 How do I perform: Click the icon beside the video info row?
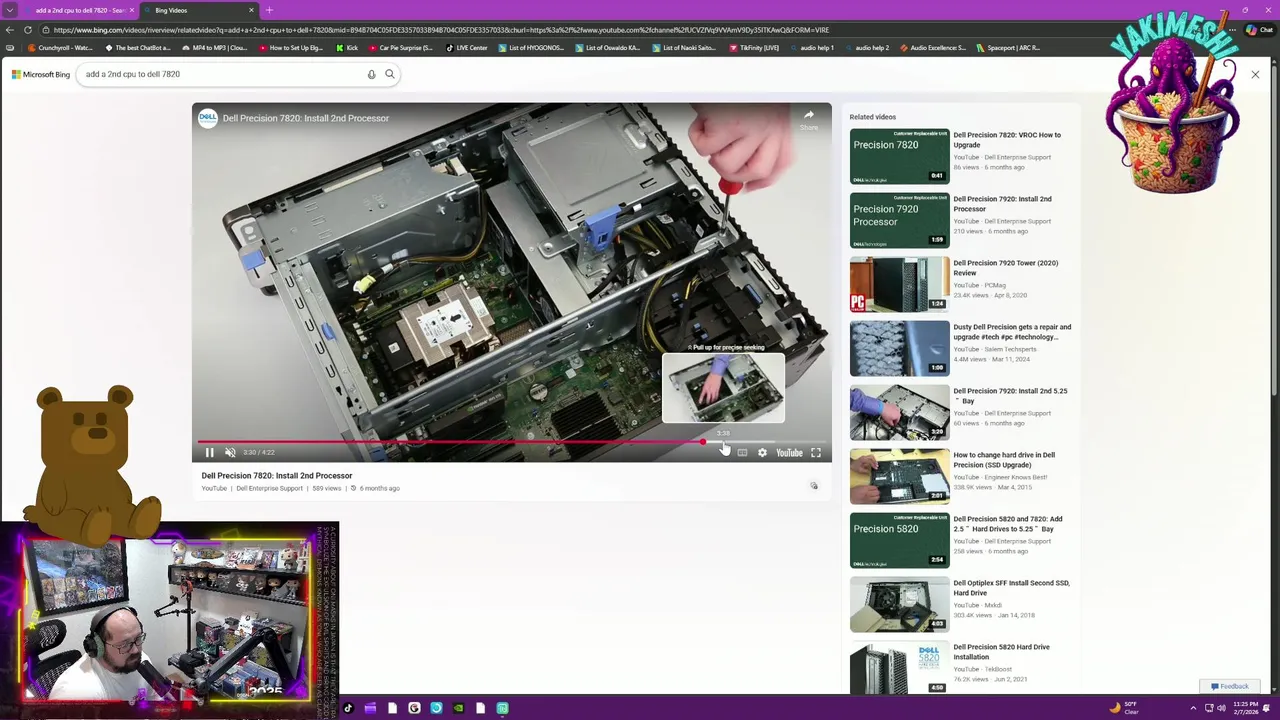tap(814, 486)
